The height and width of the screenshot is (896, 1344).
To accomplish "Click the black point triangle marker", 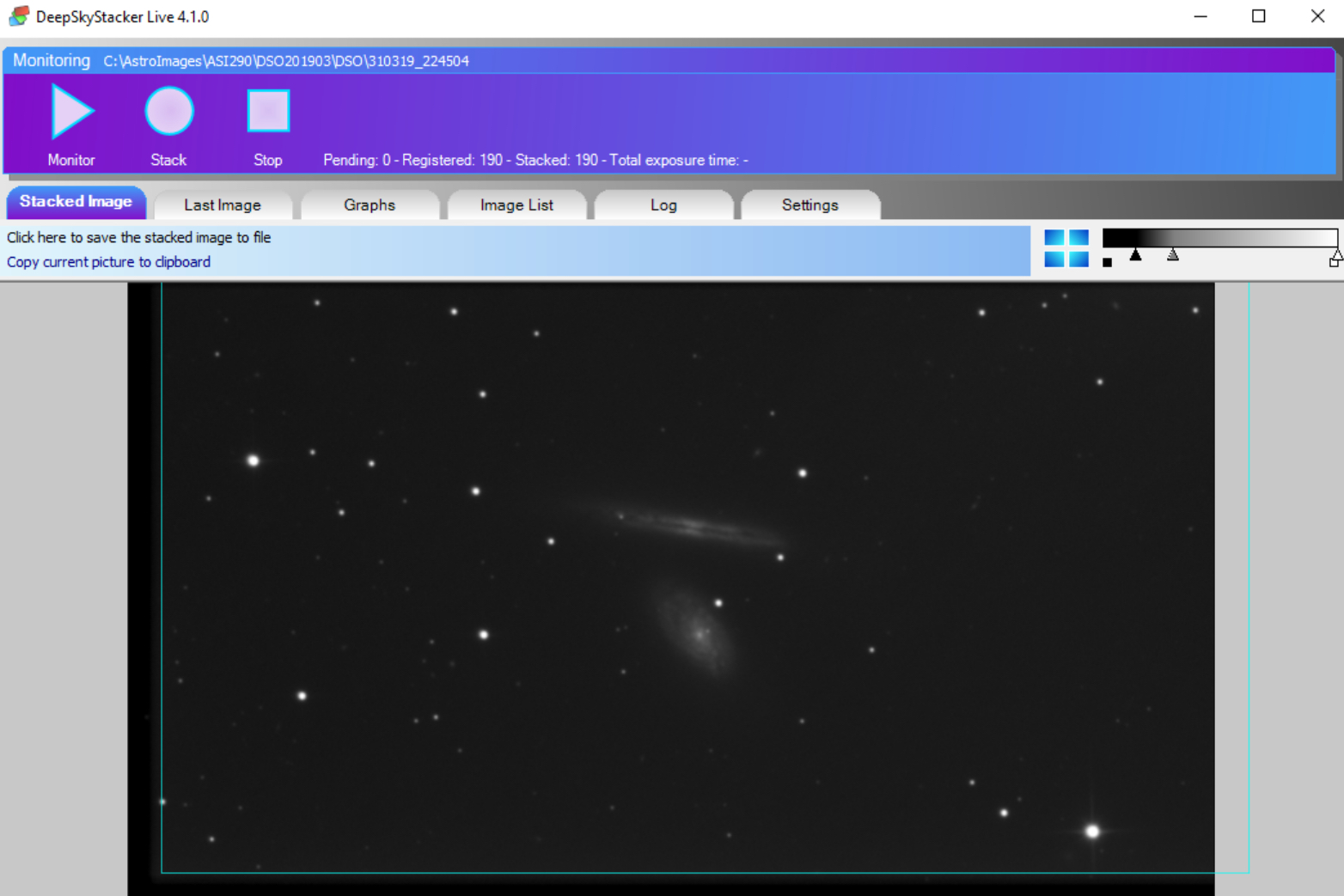I will click(x=1135, y=255).
